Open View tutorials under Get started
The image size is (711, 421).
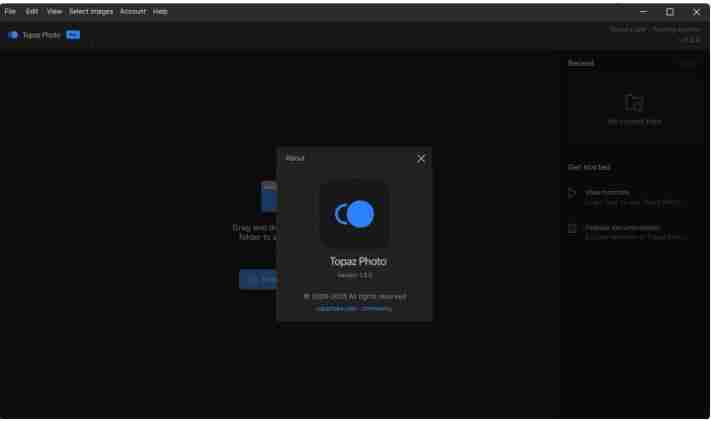coord(607,192)
